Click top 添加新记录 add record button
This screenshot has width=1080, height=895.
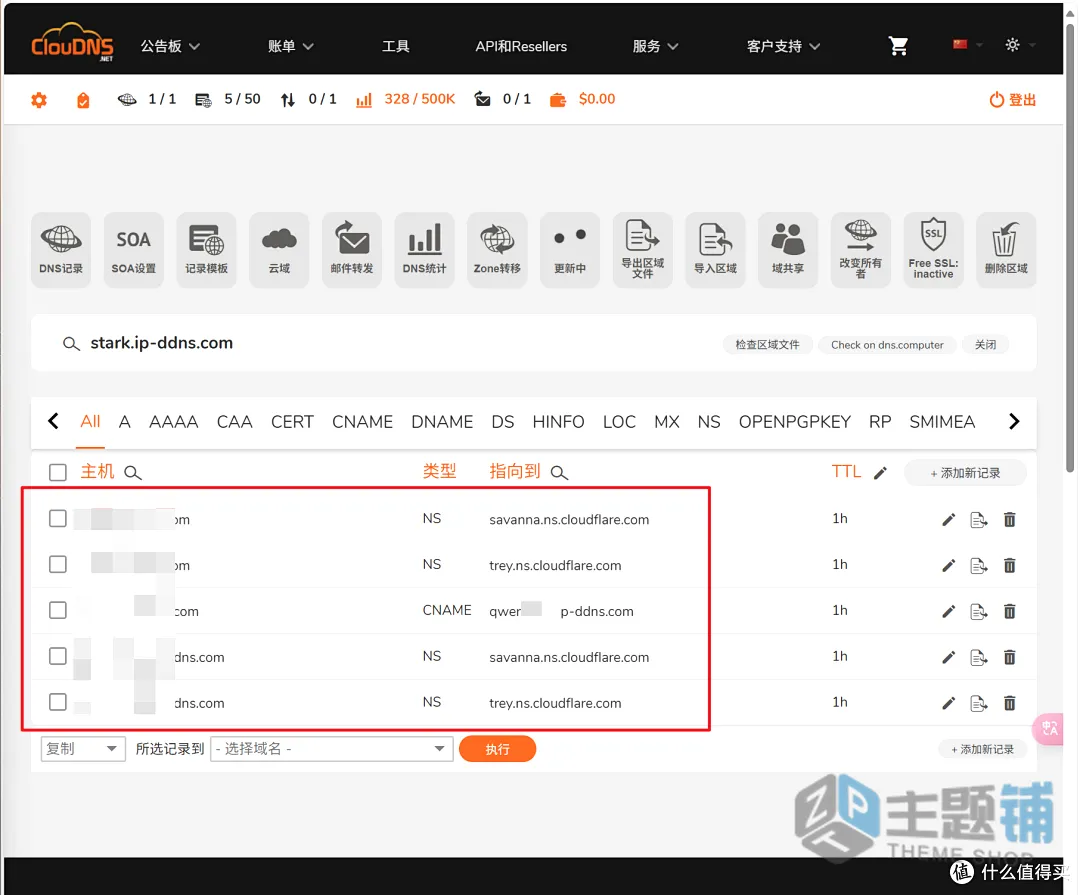click(x=965, y=473)
